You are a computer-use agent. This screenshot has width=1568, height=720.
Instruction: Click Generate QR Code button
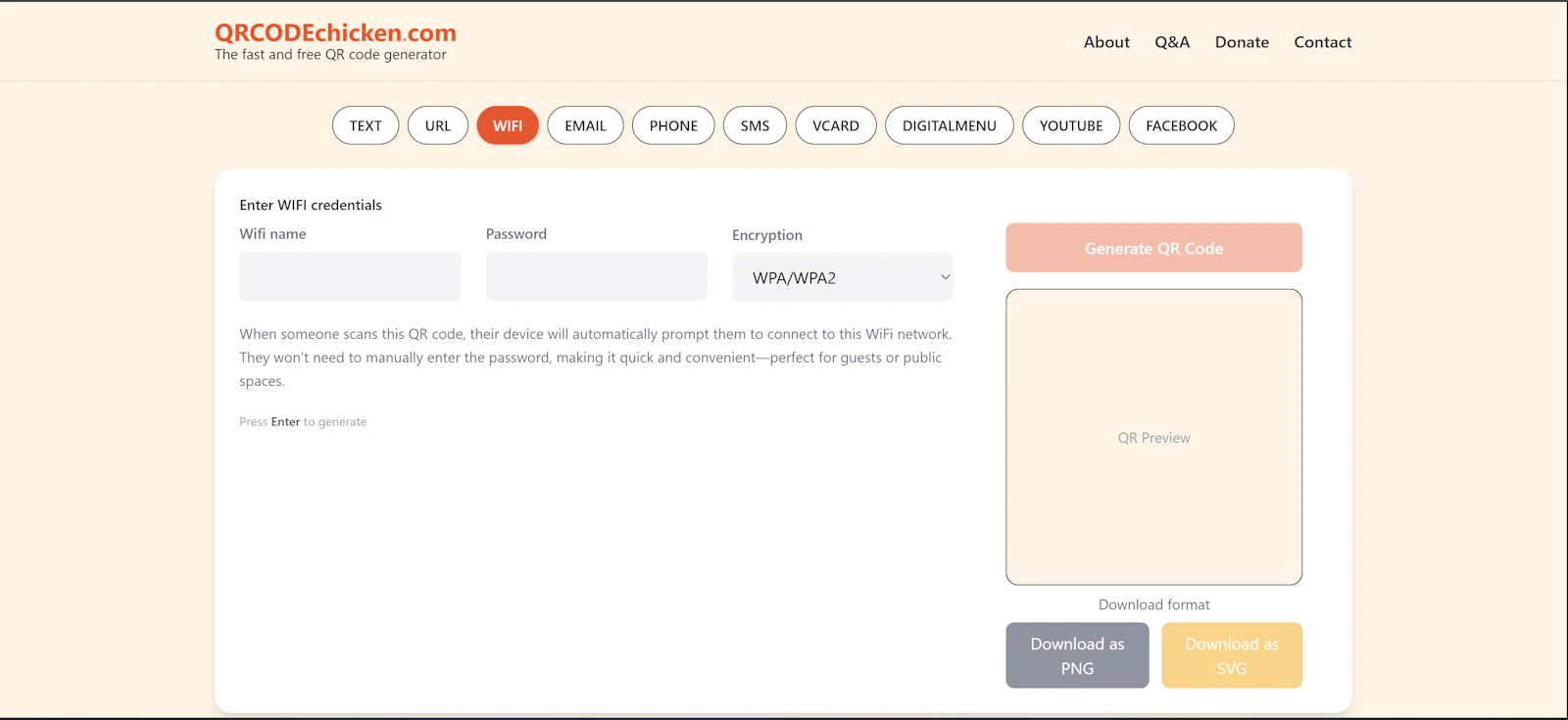(1153, 248)
